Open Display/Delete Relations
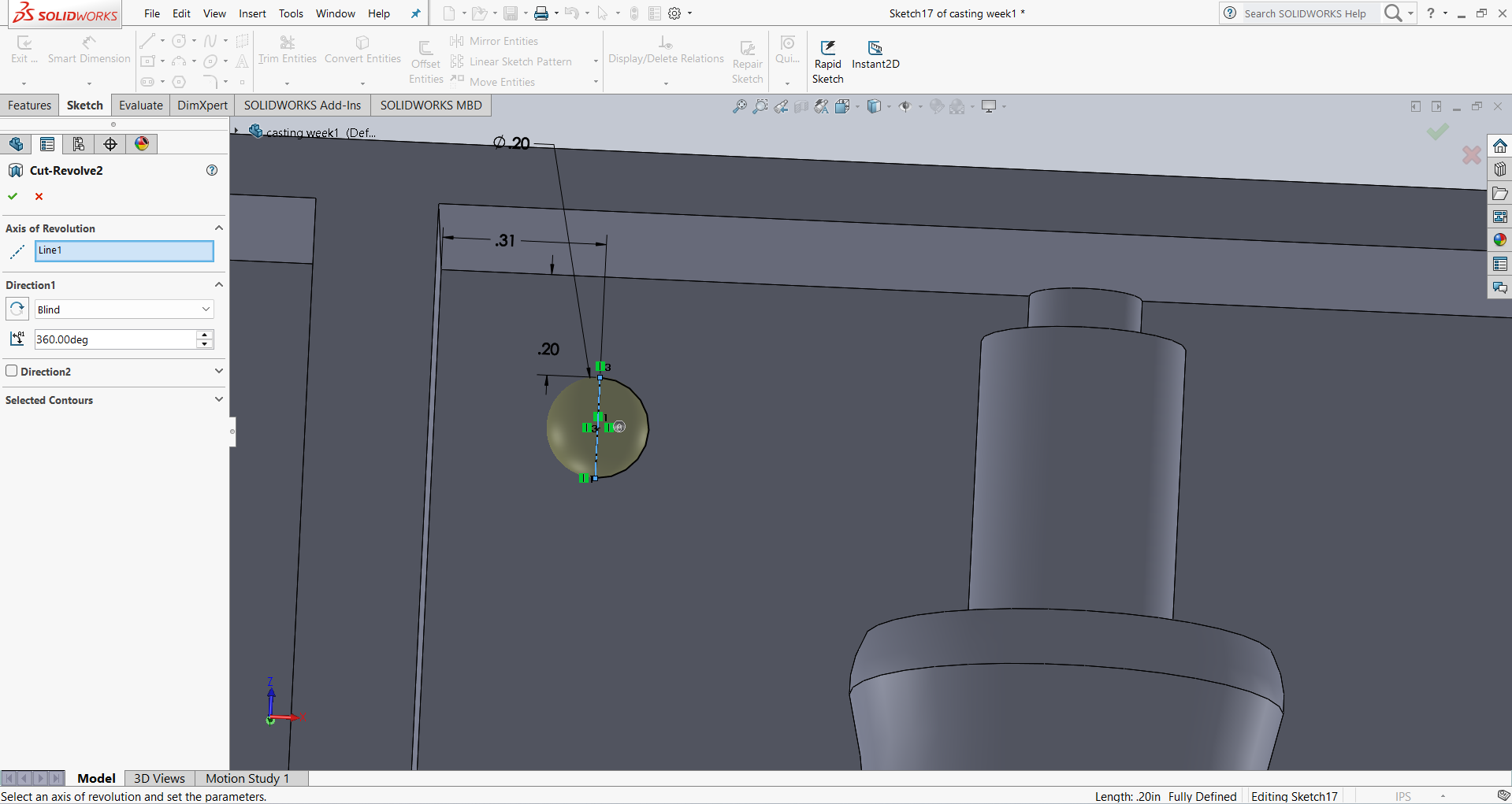The width and height of the screenshot is (1512, 804). pos(666,50)
